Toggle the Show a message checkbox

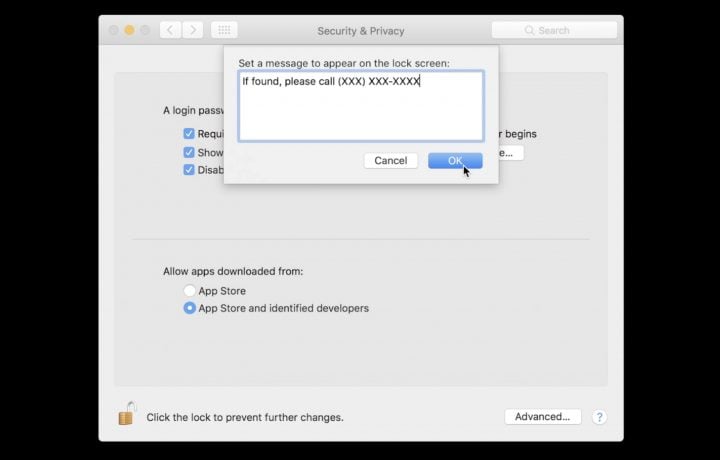click(x=189, y=152)
